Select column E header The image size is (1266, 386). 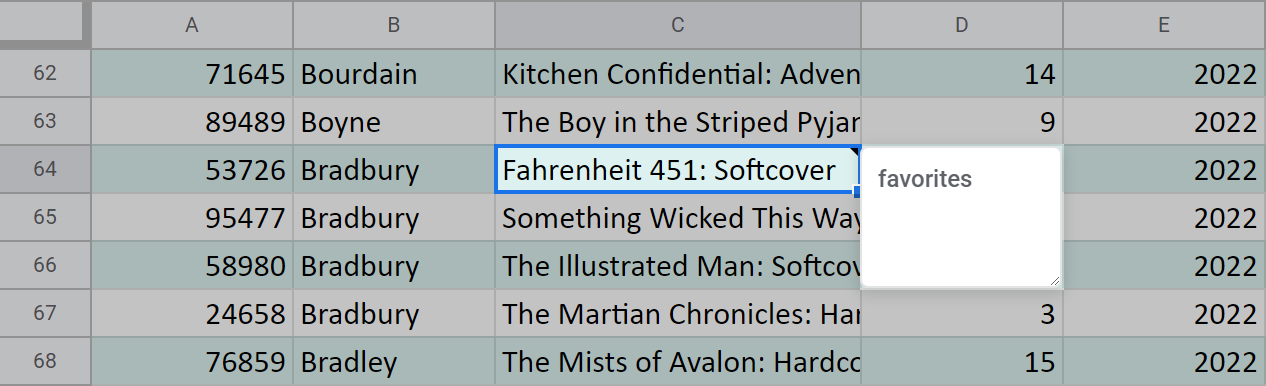tap(1164, 25)
